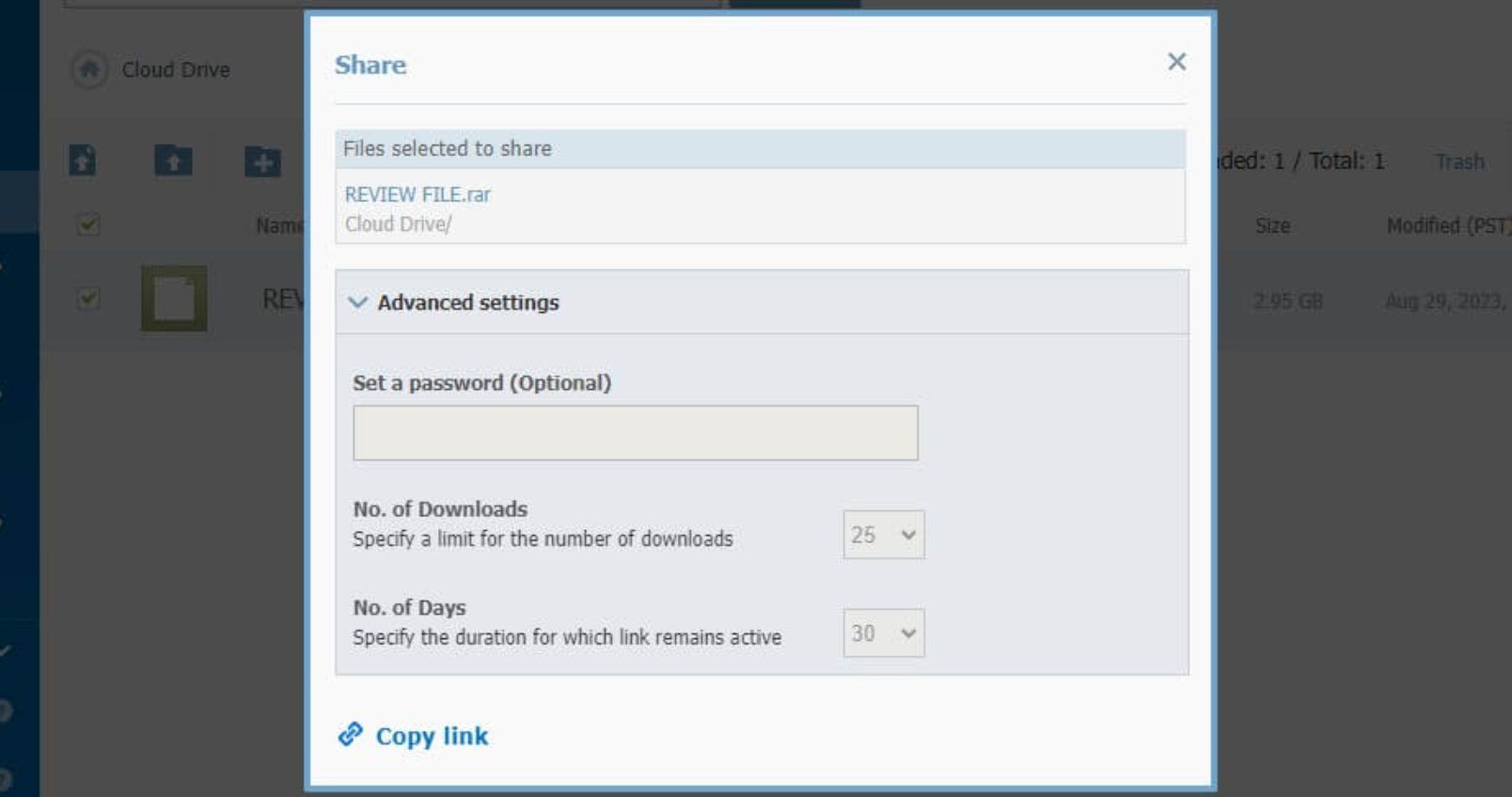Sort by the Size column header

pos(1272,226)
